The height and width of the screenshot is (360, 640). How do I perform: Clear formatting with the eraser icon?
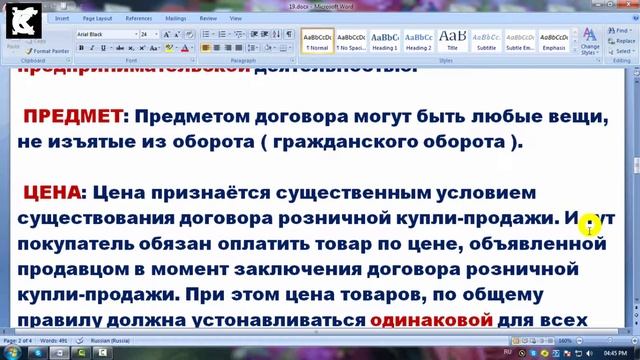click(x=190, y=35)
